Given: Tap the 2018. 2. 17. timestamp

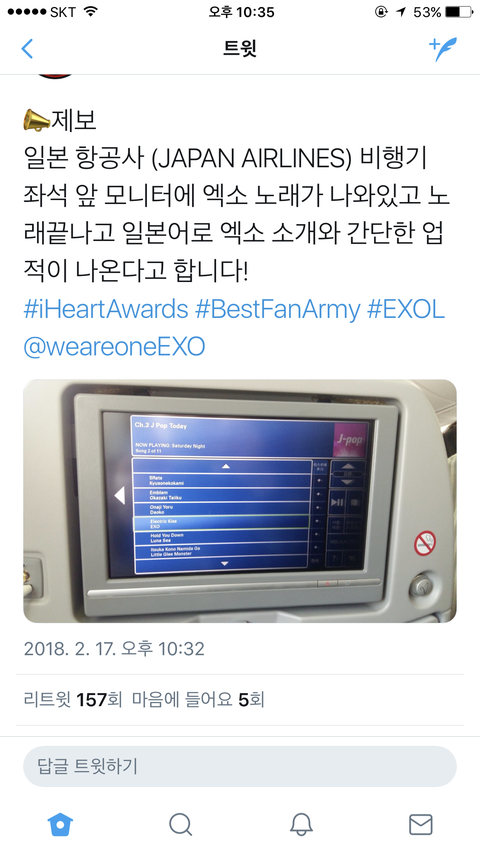Looking at the screenshot, I should click(x=114, y=648).
